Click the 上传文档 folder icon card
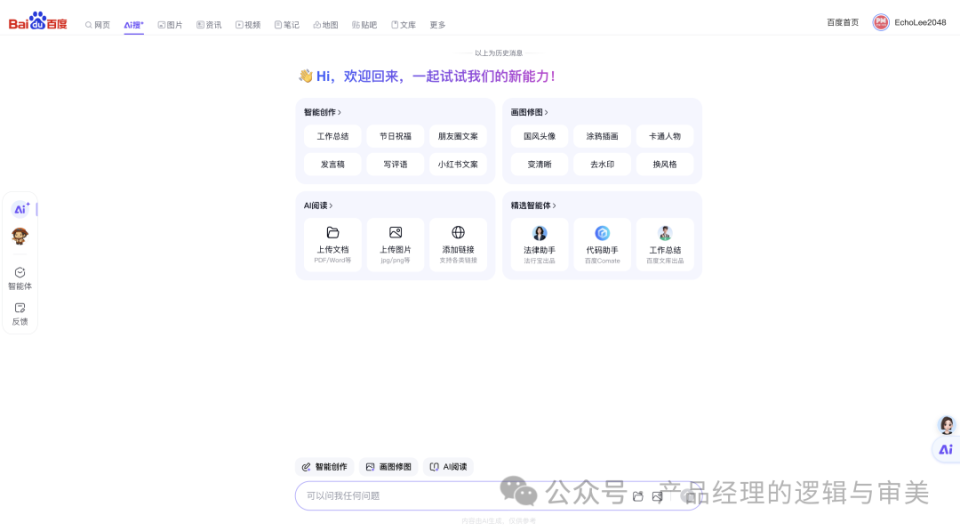960x531 pixels. [332, 244]
